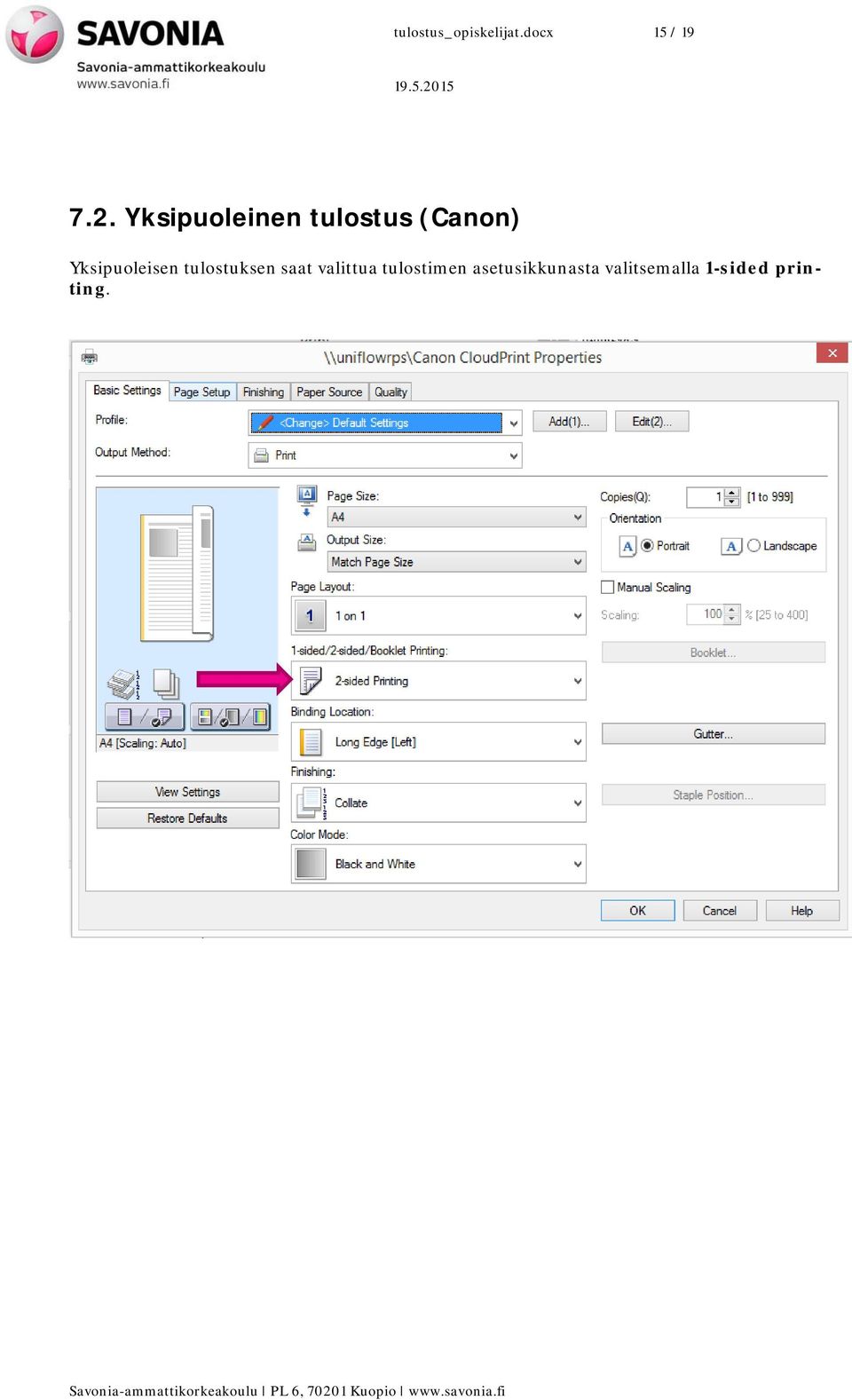Switch to Finishing tab
Screen dimensions: 852x1400
click(x=264, y=392)
